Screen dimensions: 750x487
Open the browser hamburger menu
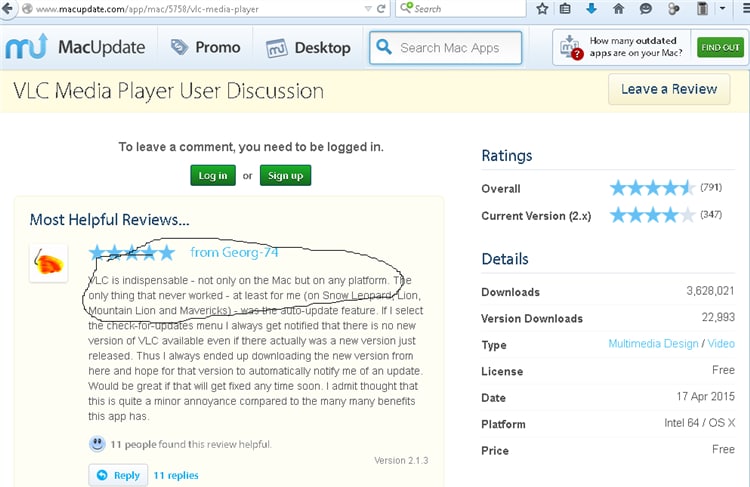[x=745, y=8]
